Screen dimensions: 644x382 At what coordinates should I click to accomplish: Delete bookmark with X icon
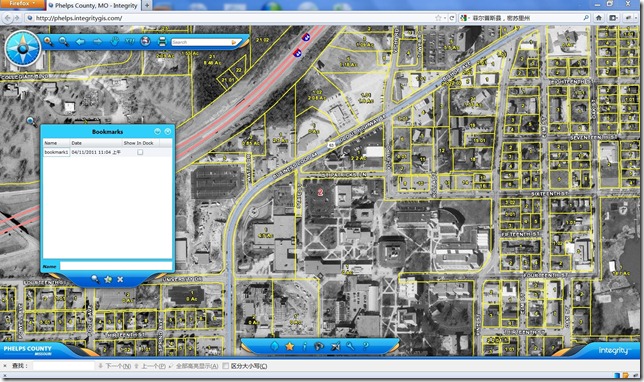(x=120, y=279)
